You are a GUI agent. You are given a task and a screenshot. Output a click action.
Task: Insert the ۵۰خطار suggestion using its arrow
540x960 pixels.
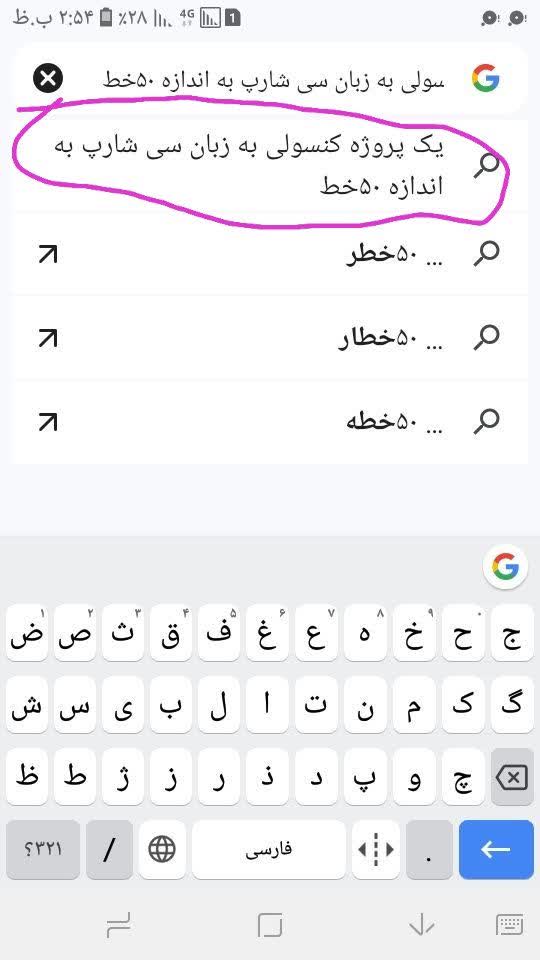pyautogui.click(x=48, y=338)
